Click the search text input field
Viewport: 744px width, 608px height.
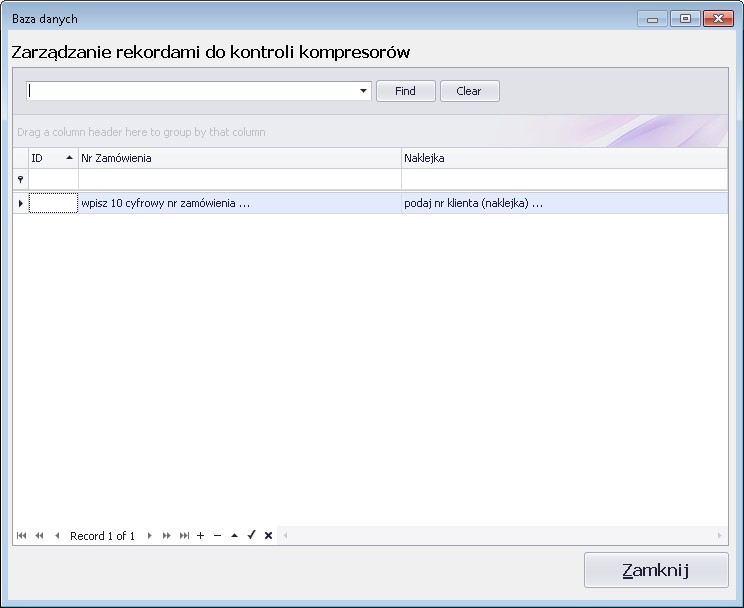190,91
